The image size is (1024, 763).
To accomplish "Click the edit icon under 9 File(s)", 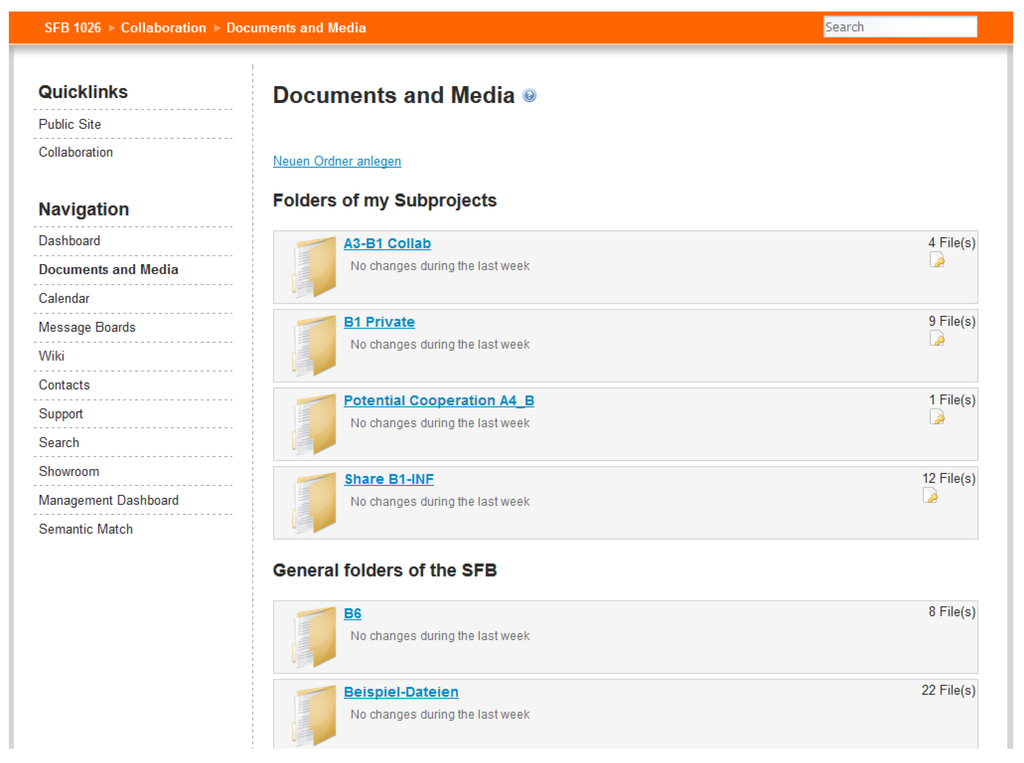I will click(937, 338).
